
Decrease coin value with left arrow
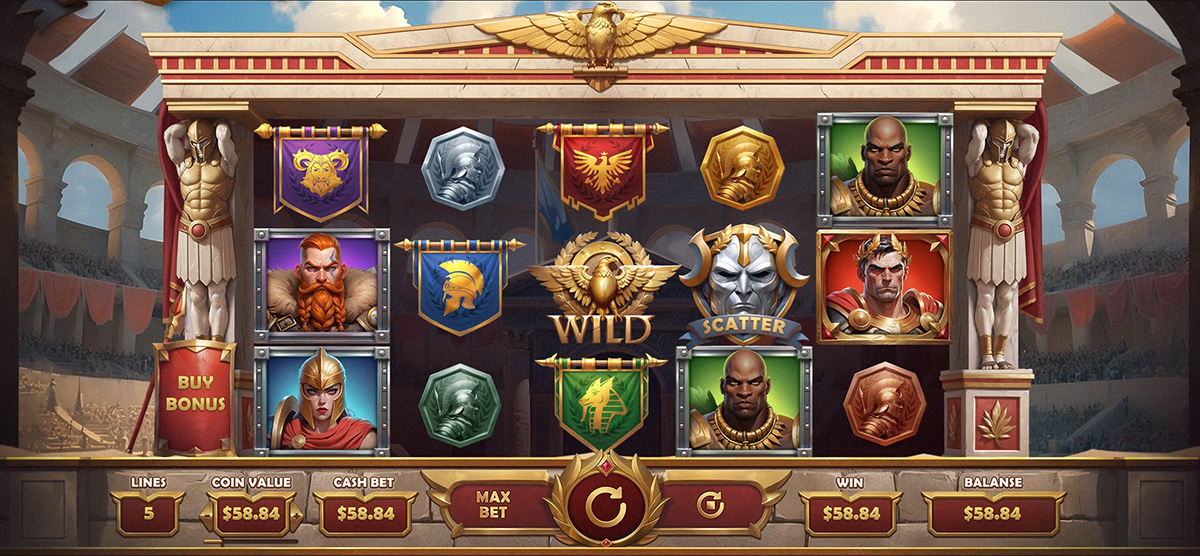208,514
